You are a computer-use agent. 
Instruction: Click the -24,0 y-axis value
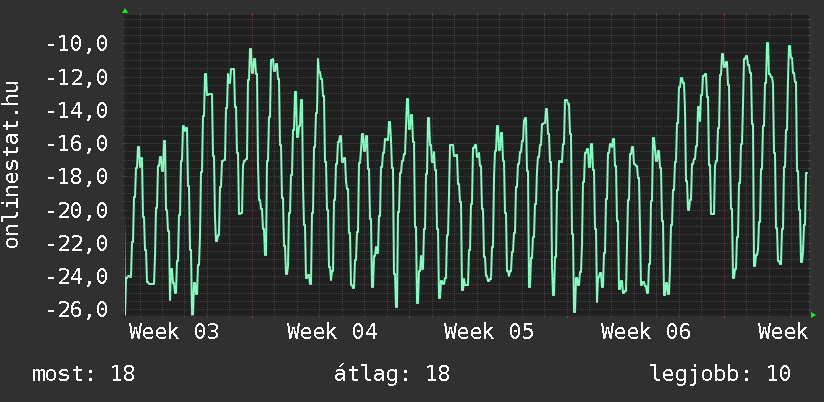coord(76,276)
